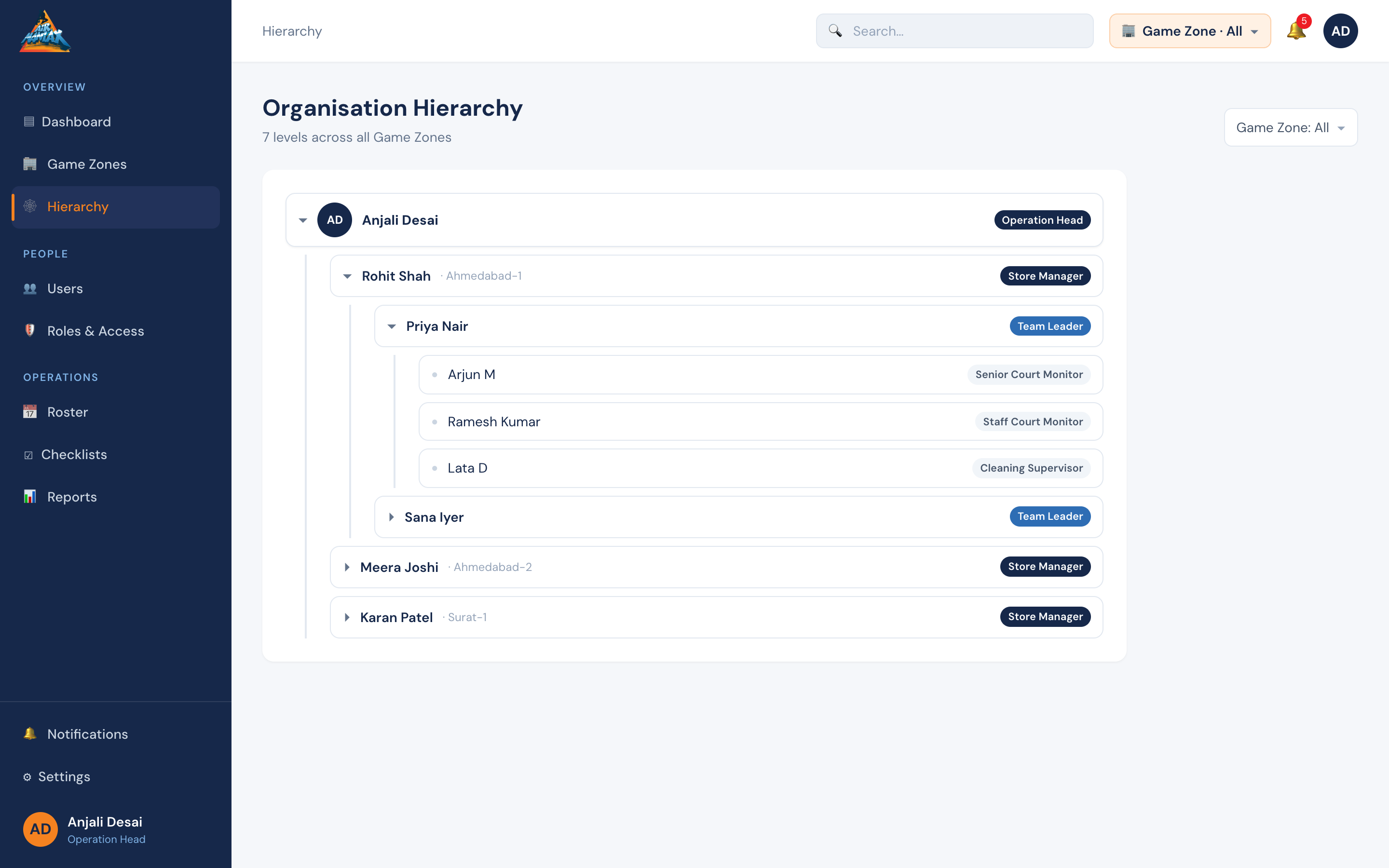Click the Settings gear icon
1389x868 pixels.
(27, 777)
